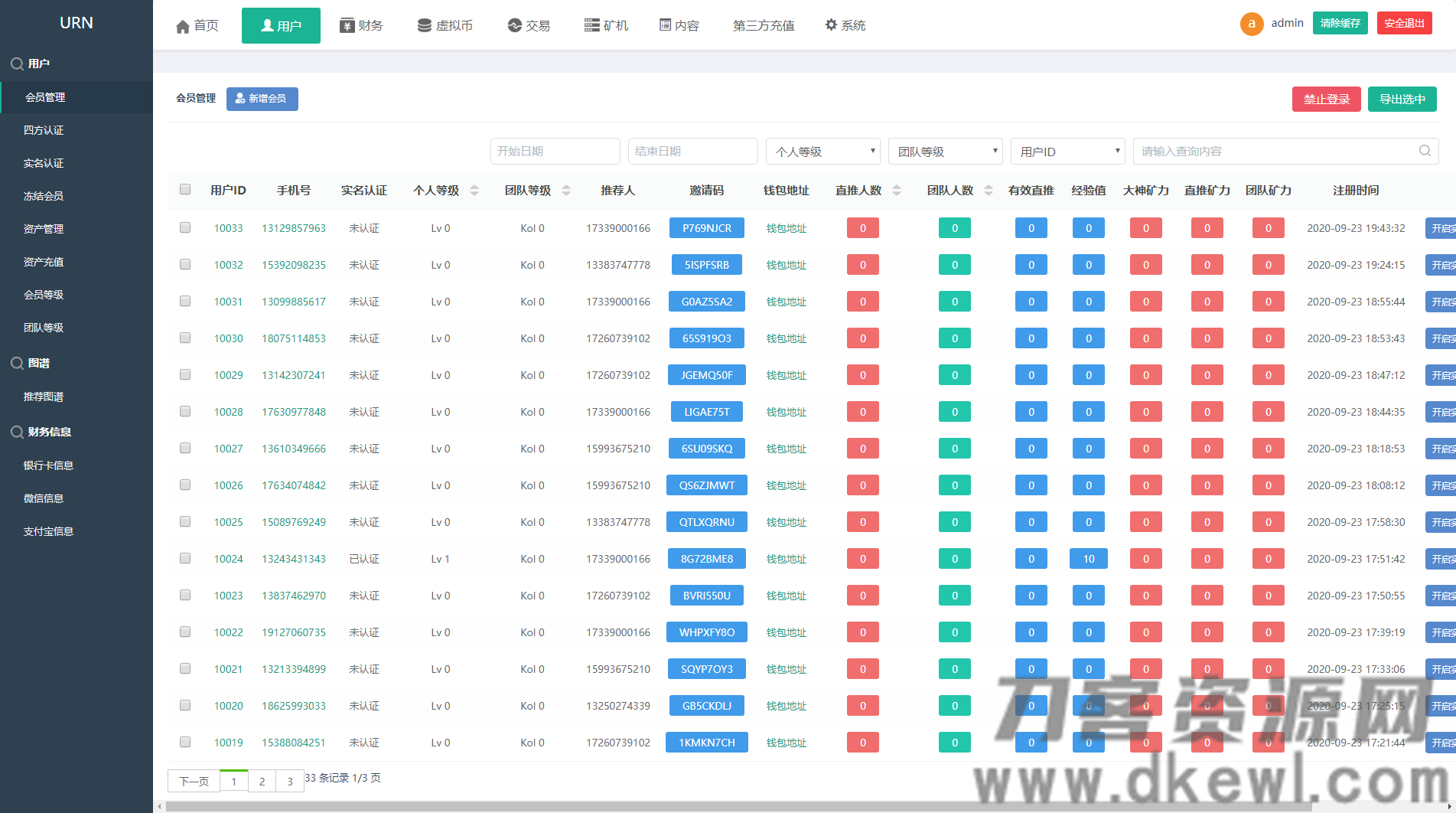Screen dimensions: 1456x813
Task: Click the 新增会员 button
Action: point(262,99)
